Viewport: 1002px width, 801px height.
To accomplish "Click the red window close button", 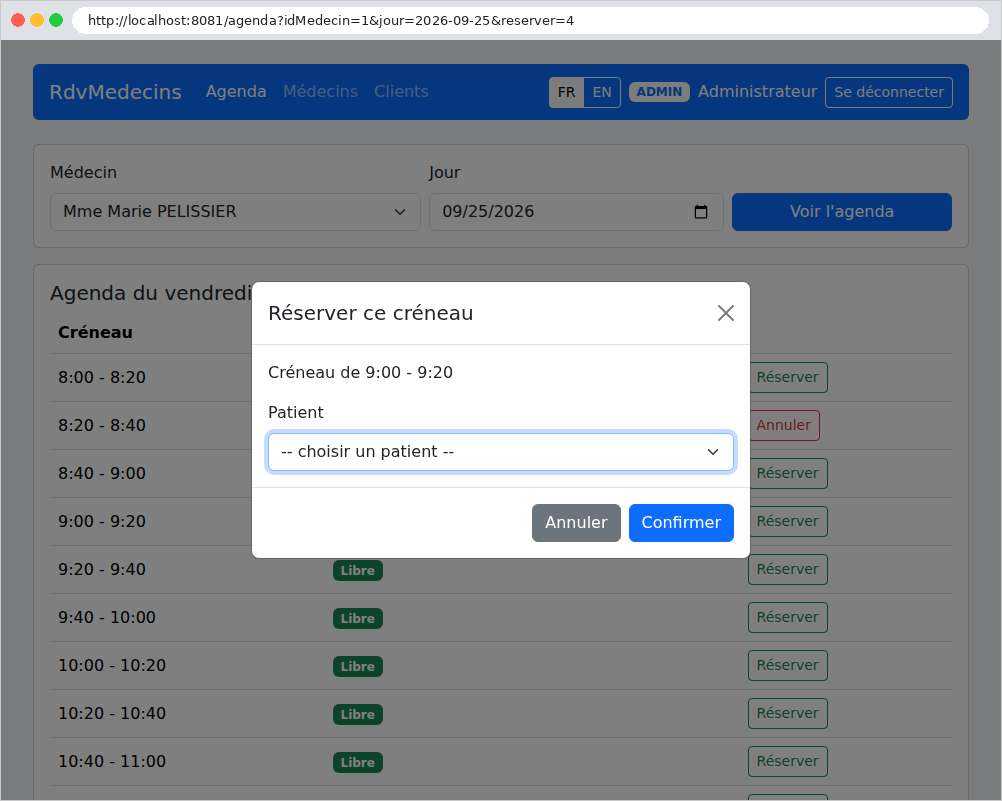I will pos(18,20).
